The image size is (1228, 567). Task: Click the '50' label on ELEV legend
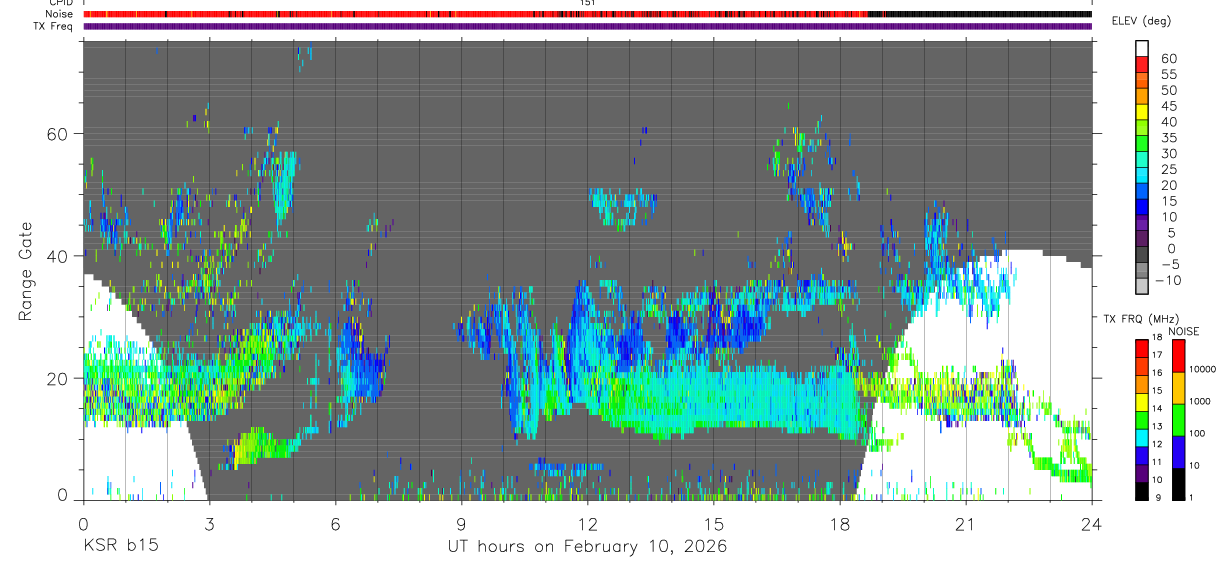click(1167, 91)
